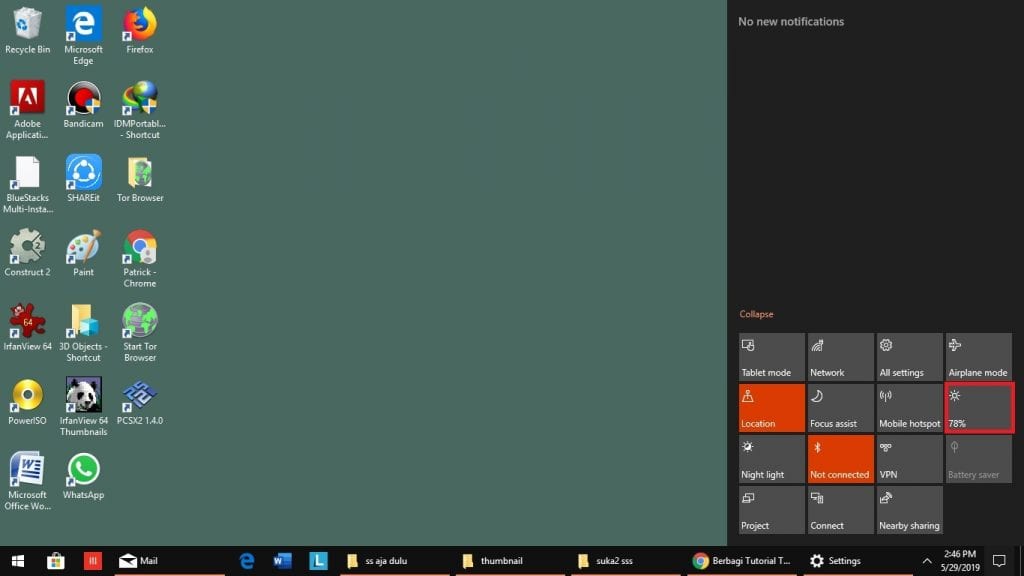Collapse the quick actions list

(756, 314)
